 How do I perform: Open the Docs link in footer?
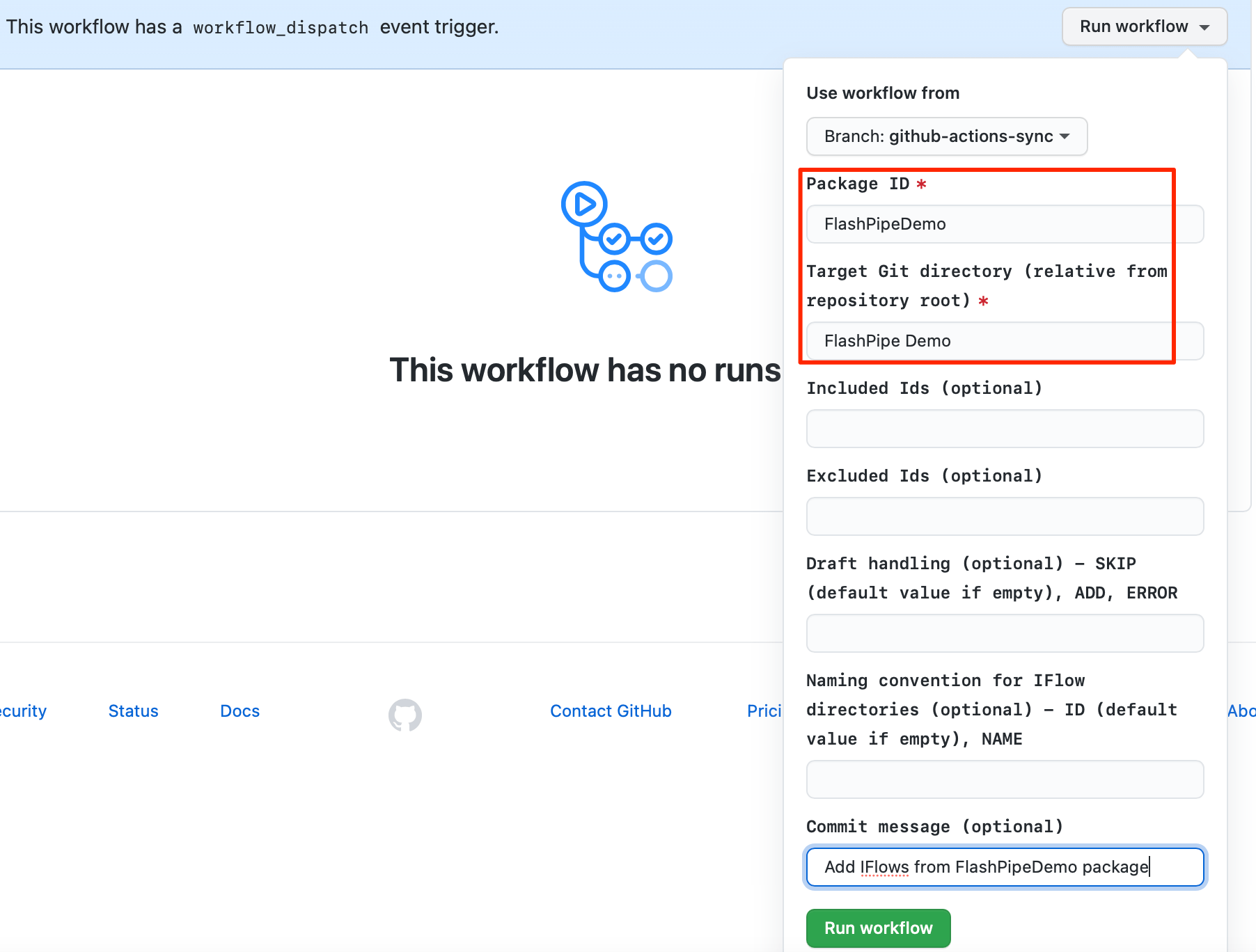coord(240,711)
